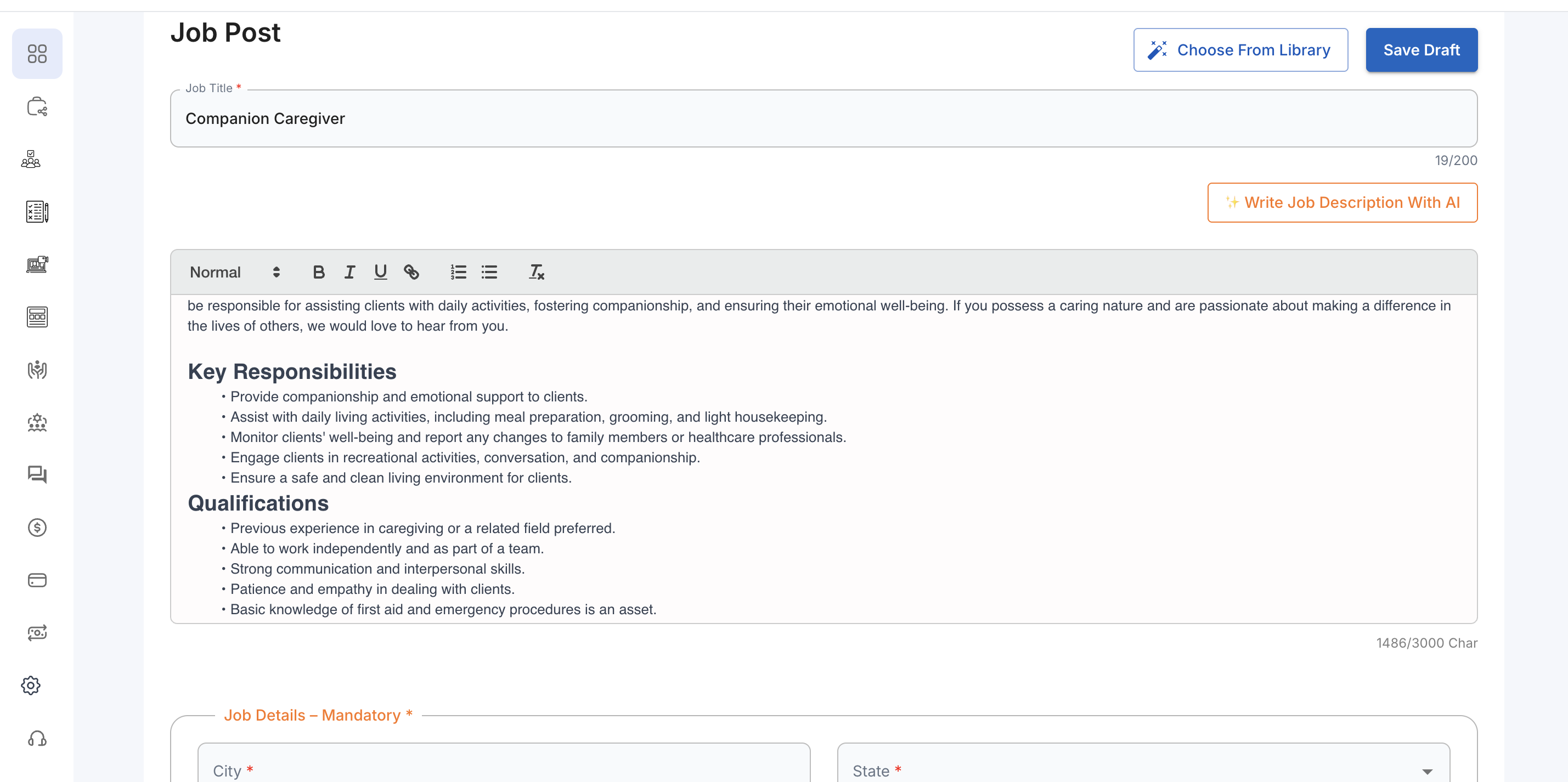This screenshot has width=1568, height=782.
Task: Click the Qualifications heading in editor
Action: [x=258, y=503]
